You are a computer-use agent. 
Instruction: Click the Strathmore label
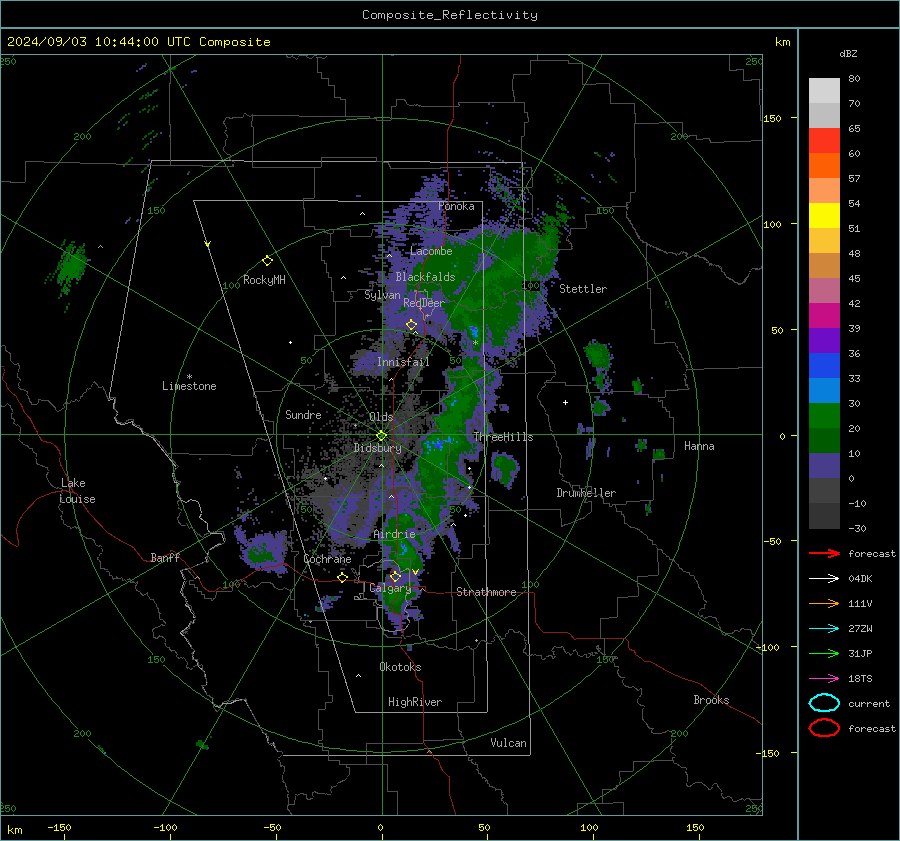[x=486, y=592]
